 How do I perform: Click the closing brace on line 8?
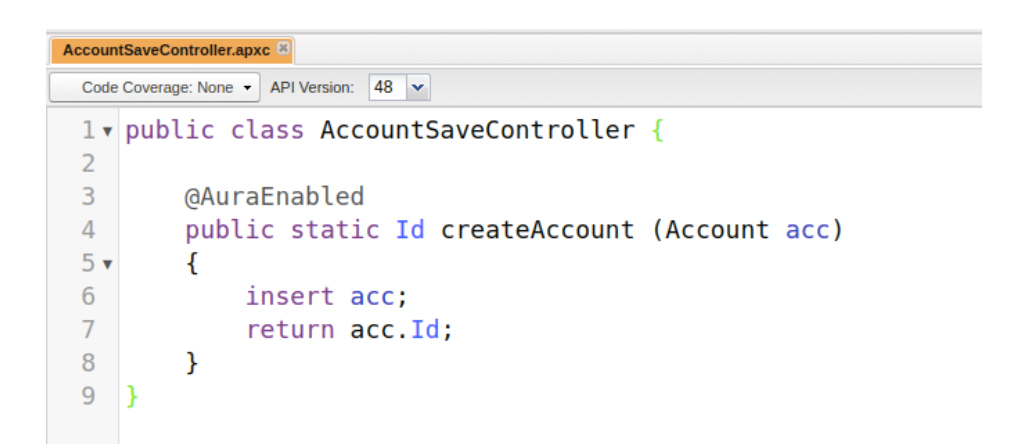192,363
